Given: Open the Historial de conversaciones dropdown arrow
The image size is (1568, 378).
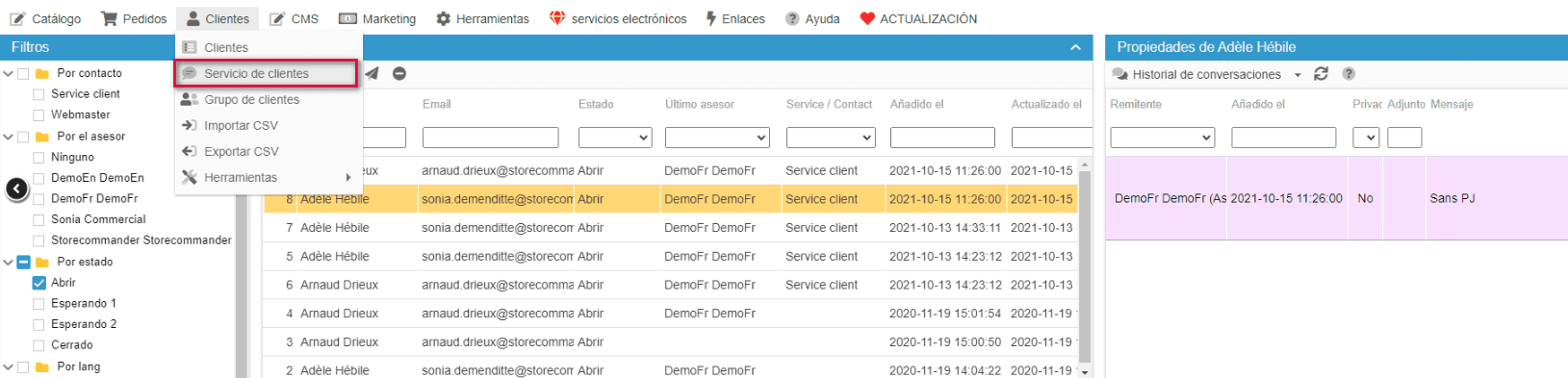Looking at the screenshot, I should [x=1298, y=75].
